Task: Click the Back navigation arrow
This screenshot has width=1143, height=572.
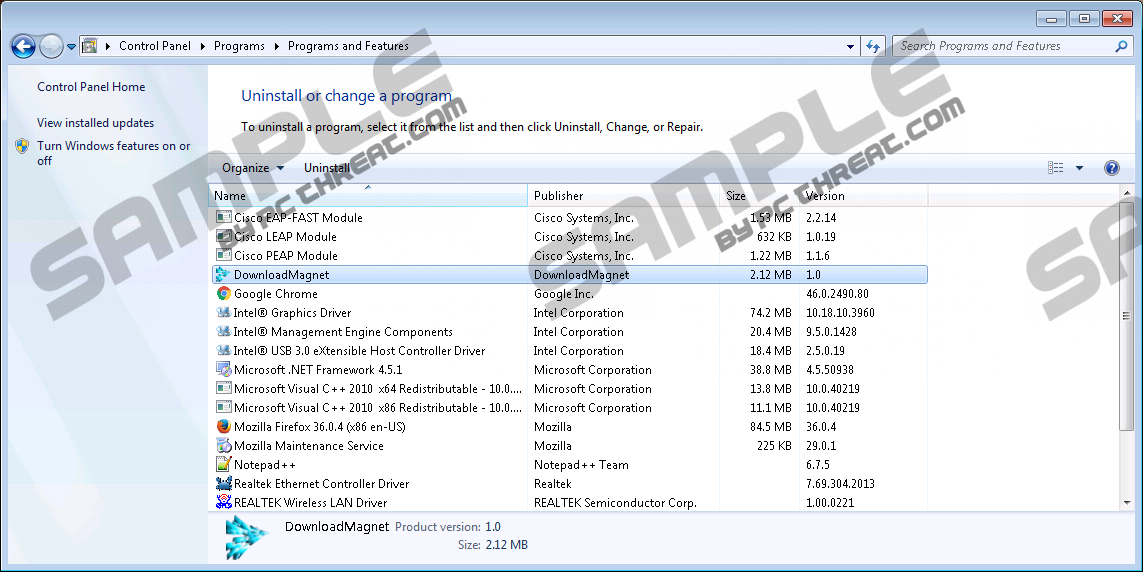Action: [23, 47]
